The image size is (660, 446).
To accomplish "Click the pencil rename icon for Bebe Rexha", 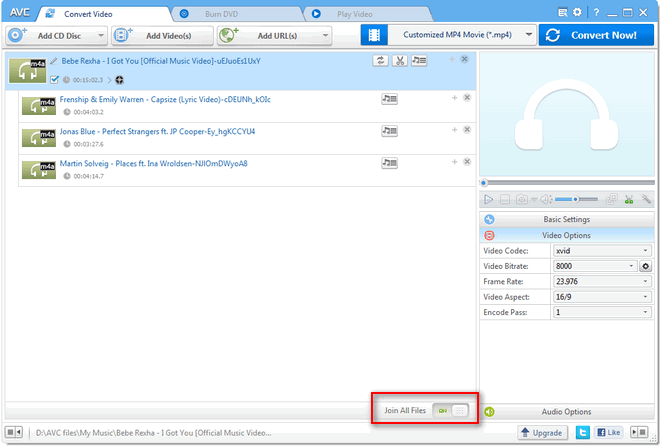I will click(53, 61).
